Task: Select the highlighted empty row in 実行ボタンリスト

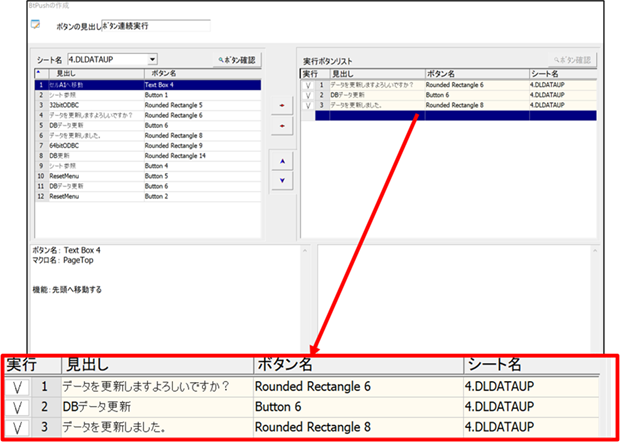Action: pyautogui.click(x=456, y=115)
